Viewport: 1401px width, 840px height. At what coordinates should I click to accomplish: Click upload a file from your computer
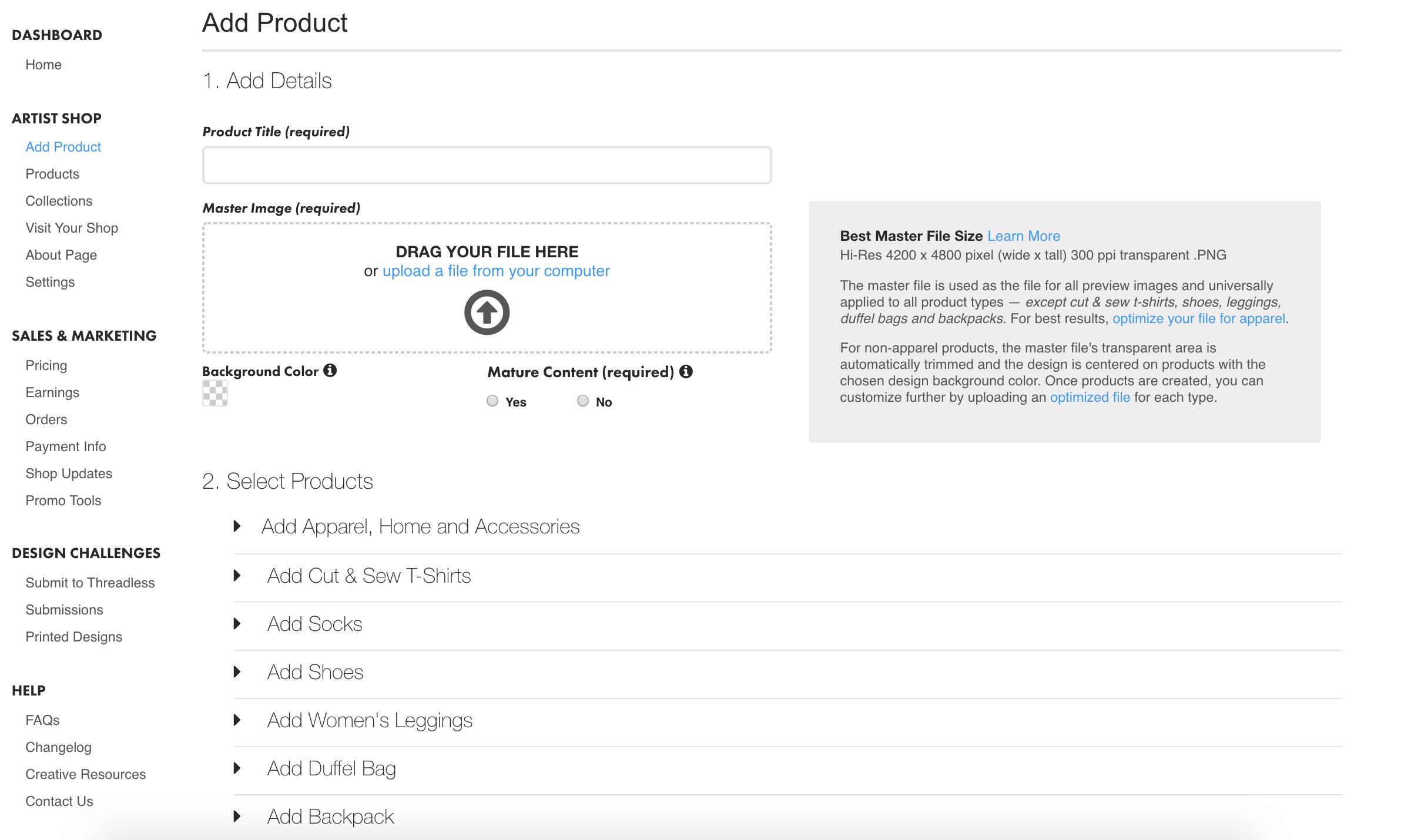coord(495,271)
